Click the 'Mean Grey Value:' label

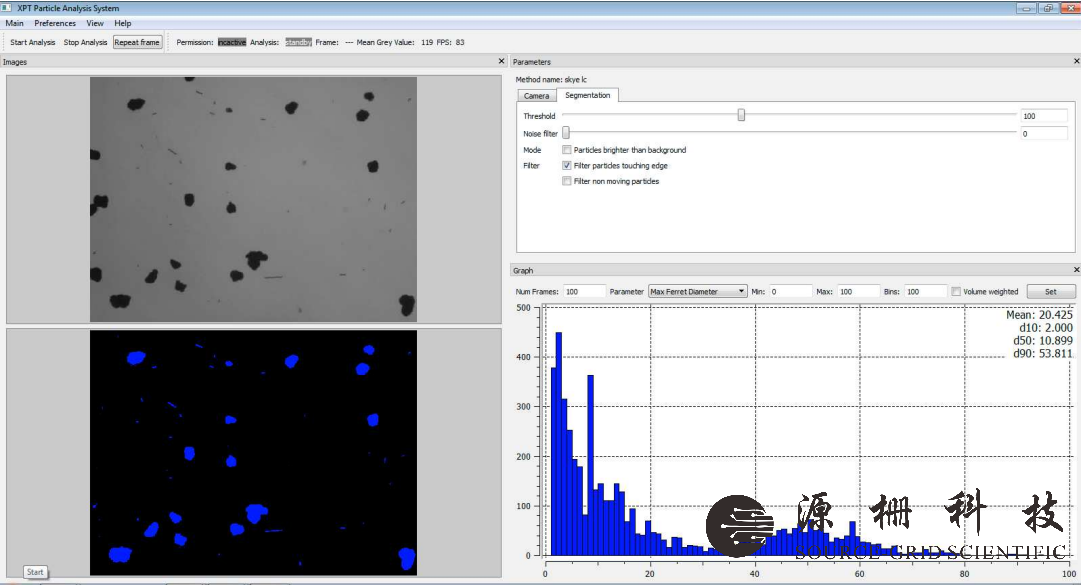tap(385, 42)
